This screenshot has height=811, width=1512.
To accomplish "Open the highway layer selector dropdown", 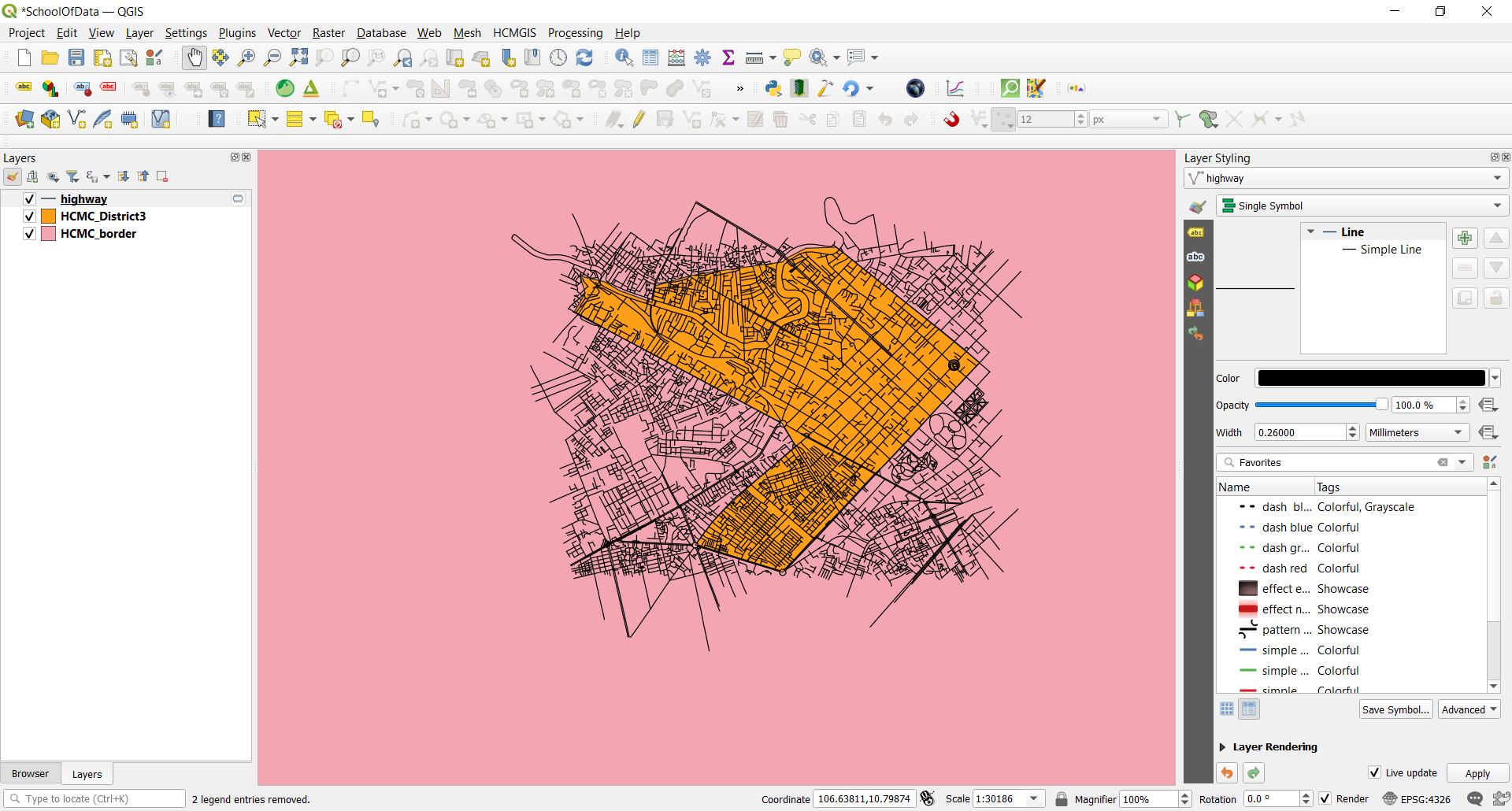I will [1347, 179].
